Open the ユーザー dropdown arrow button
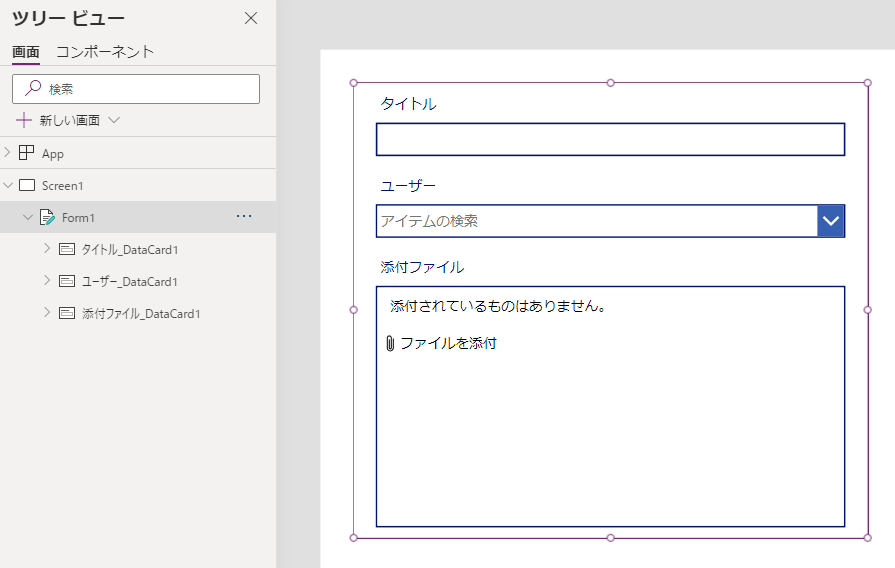The height and width of the screenshot is (568, 895). click(831, 221)
